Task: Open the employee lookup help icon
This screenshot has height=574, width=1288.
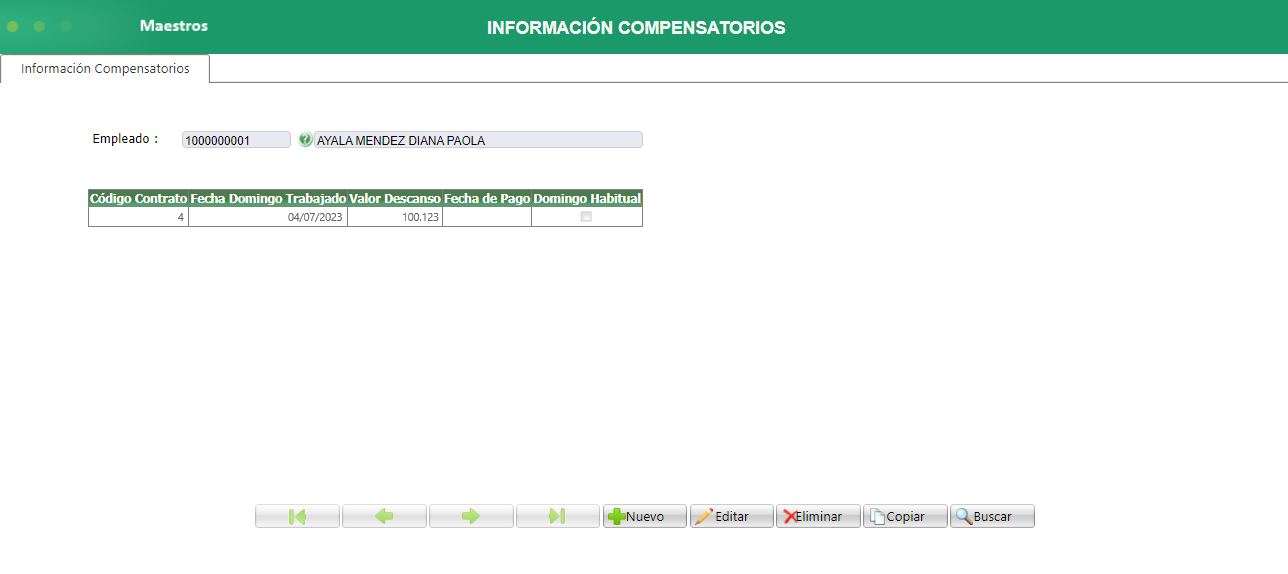Action: pyautogui.click(x=306, y=140)
